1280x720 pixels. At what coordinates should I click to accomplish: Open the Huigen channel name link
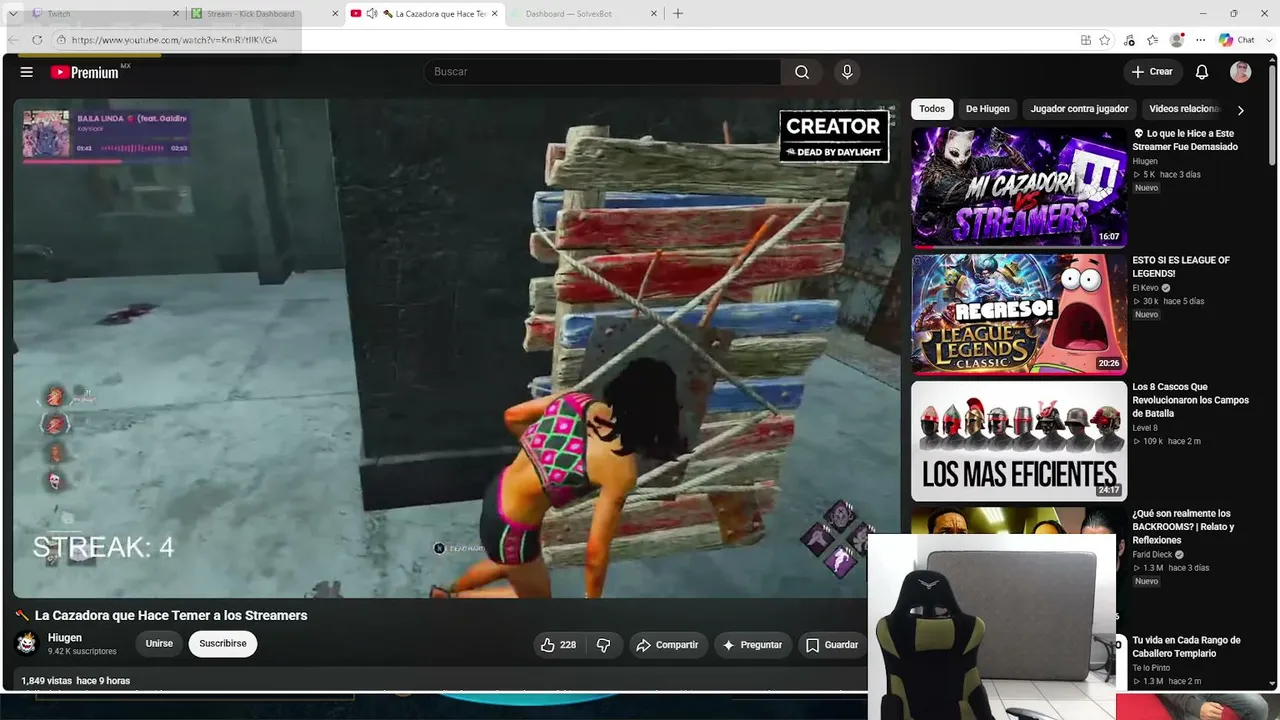point(65,638)
